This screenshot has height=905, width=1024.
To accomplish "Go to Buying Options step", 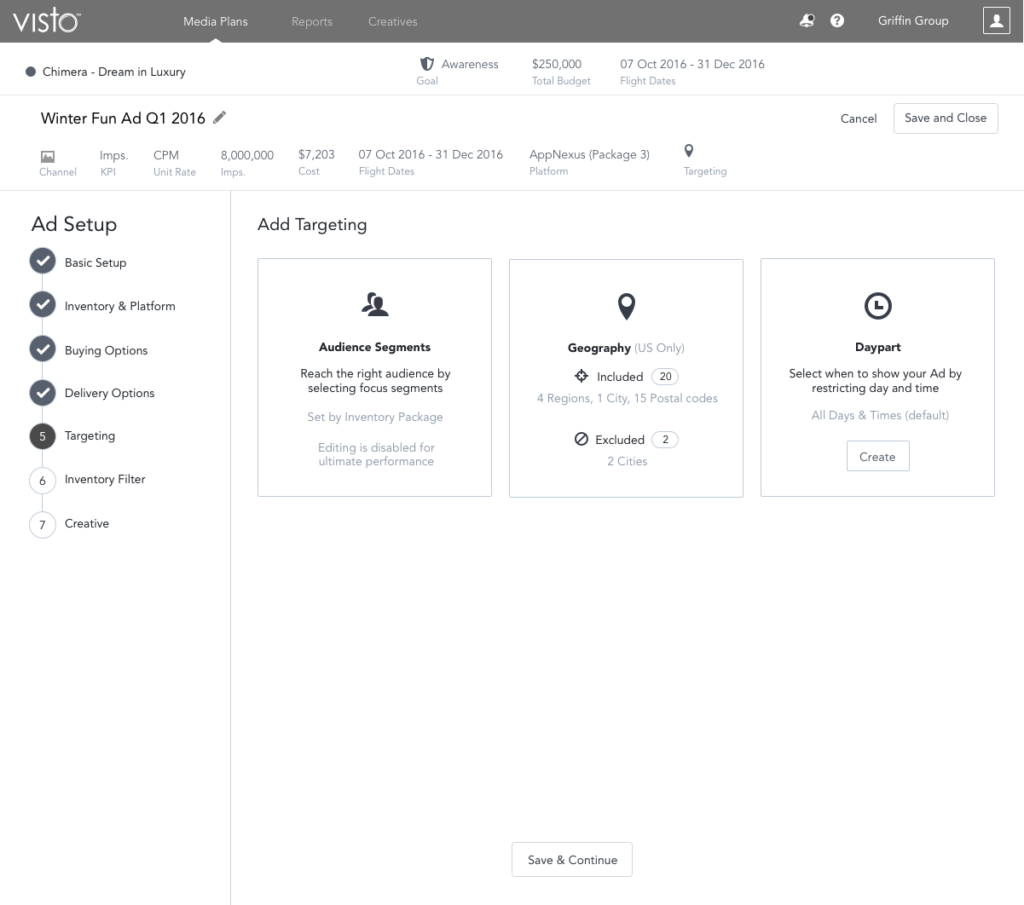I will point(106,351).
